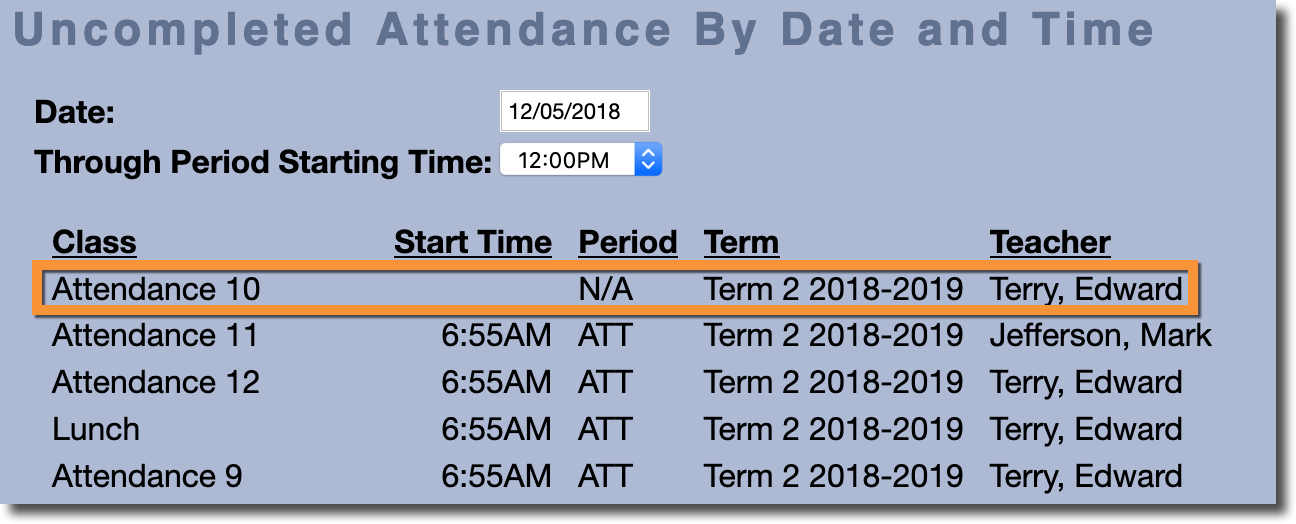This screenshot has height=524, width=1296.
Task: Click Terry, Edward in Attendance 10 row
Action: [x=1086, y=289]
